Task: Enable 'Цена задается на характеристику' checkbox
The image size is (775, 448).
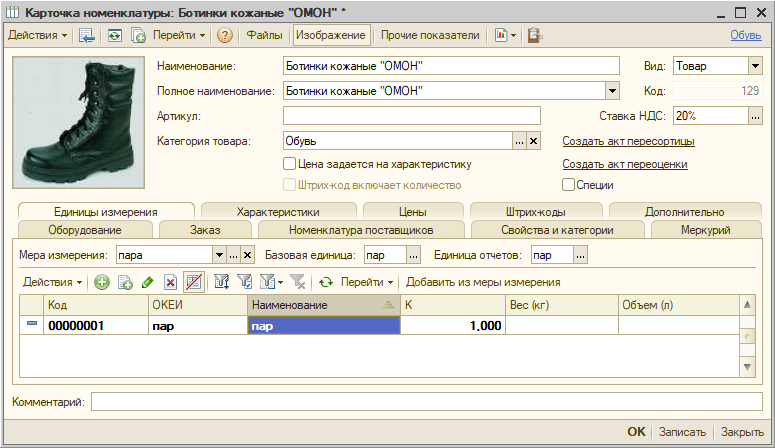Action: [x=289, y=163]
